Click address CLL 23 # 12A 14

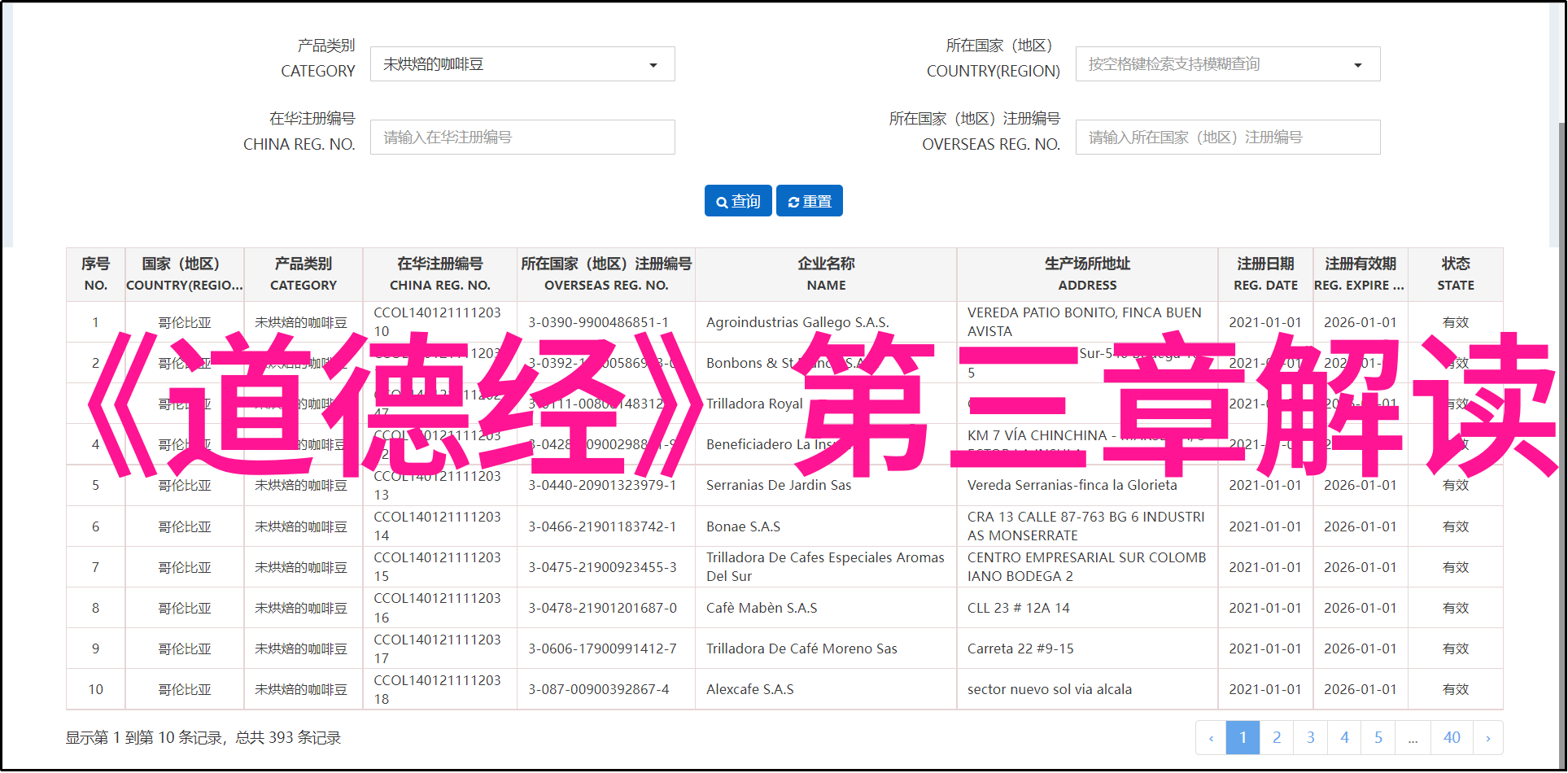[1019, 608]
